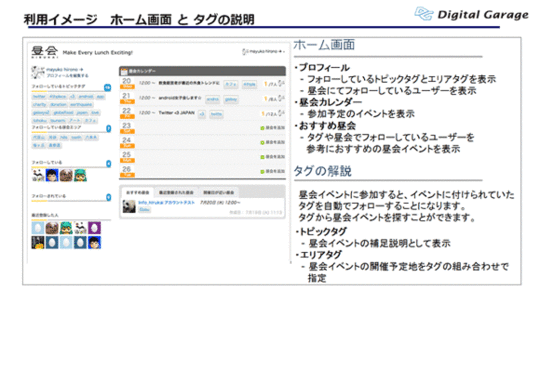Click the green add-lunch icon on day 23
The image size is (540, 370).
pos(262,128)
